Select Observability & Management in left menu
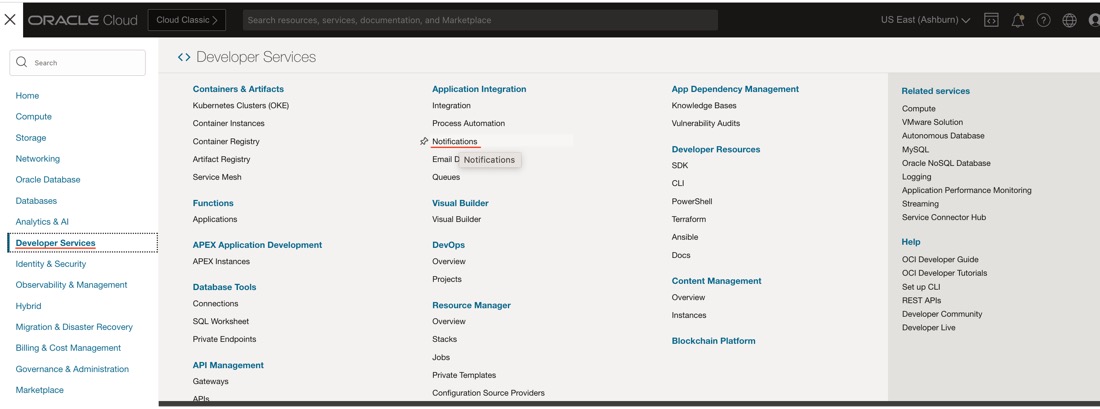This screenshot has width=1100, height=409. (x=71, y=285)
